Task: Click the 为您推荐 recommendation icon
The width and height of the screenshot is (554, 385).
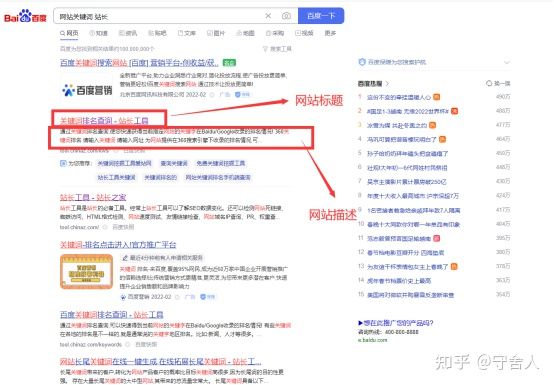Action: (63, 164)
